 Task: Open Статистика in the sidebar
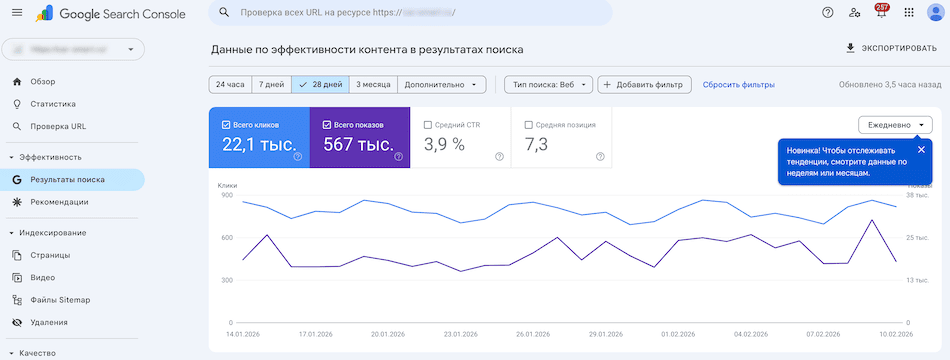pyautogui.click(x=72, y=104)
